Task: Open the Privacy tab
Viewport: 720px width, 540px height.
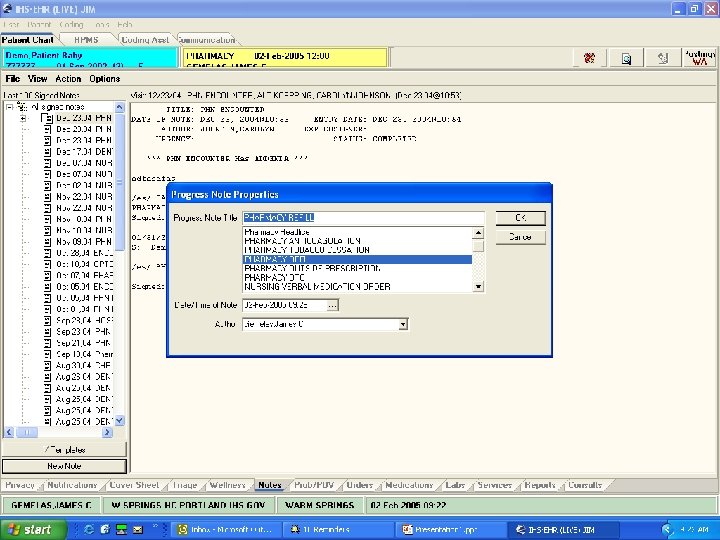Action: [20, 485]
